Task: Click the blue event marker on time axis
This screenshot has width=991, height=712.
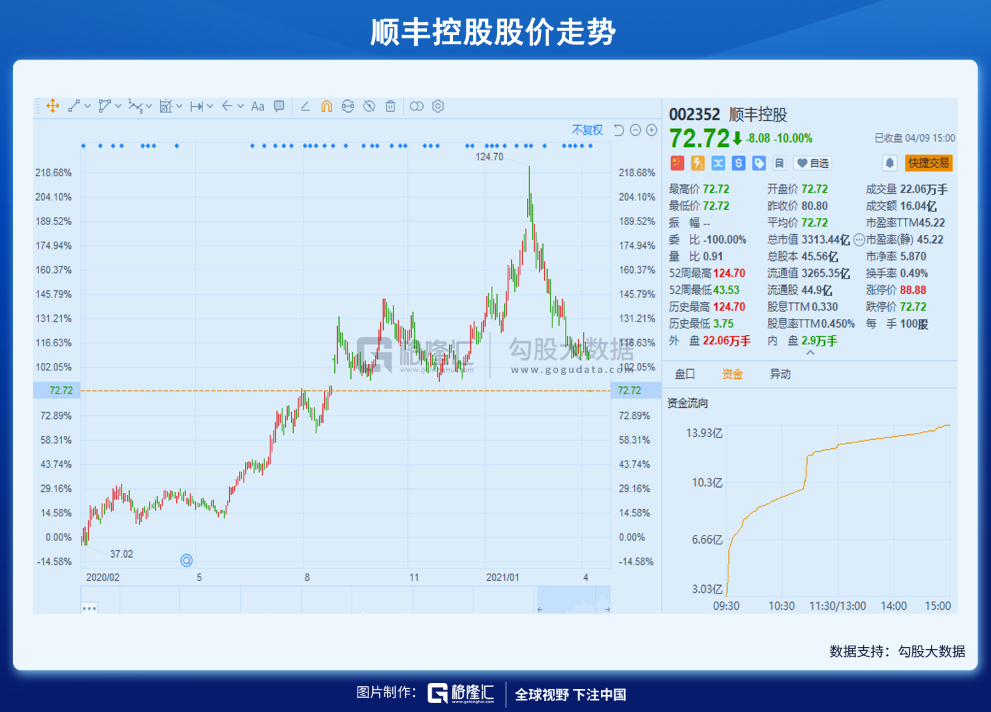Action: click(x=186, y=560)
